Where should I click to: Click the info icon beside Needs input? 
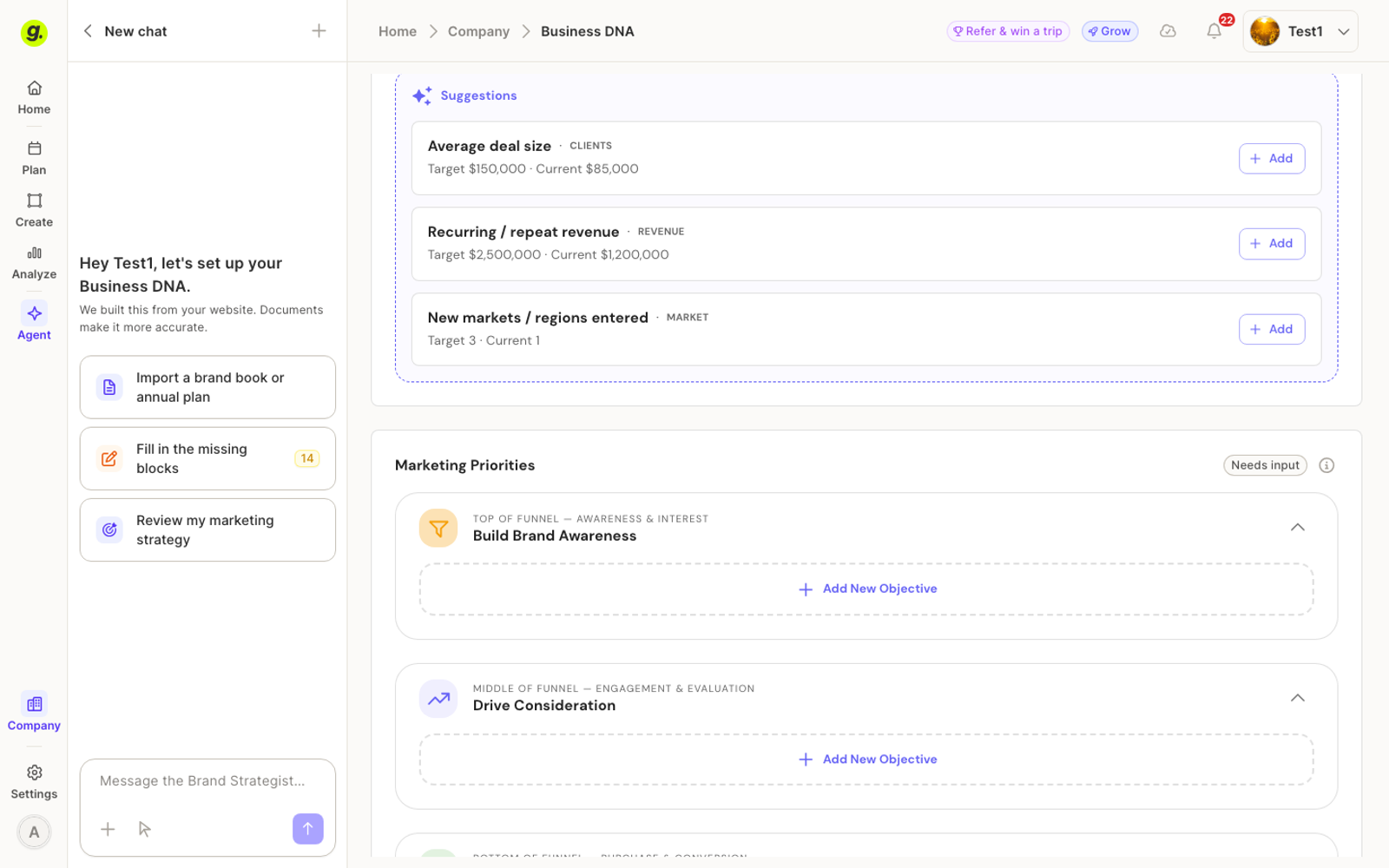point(1326,465)
